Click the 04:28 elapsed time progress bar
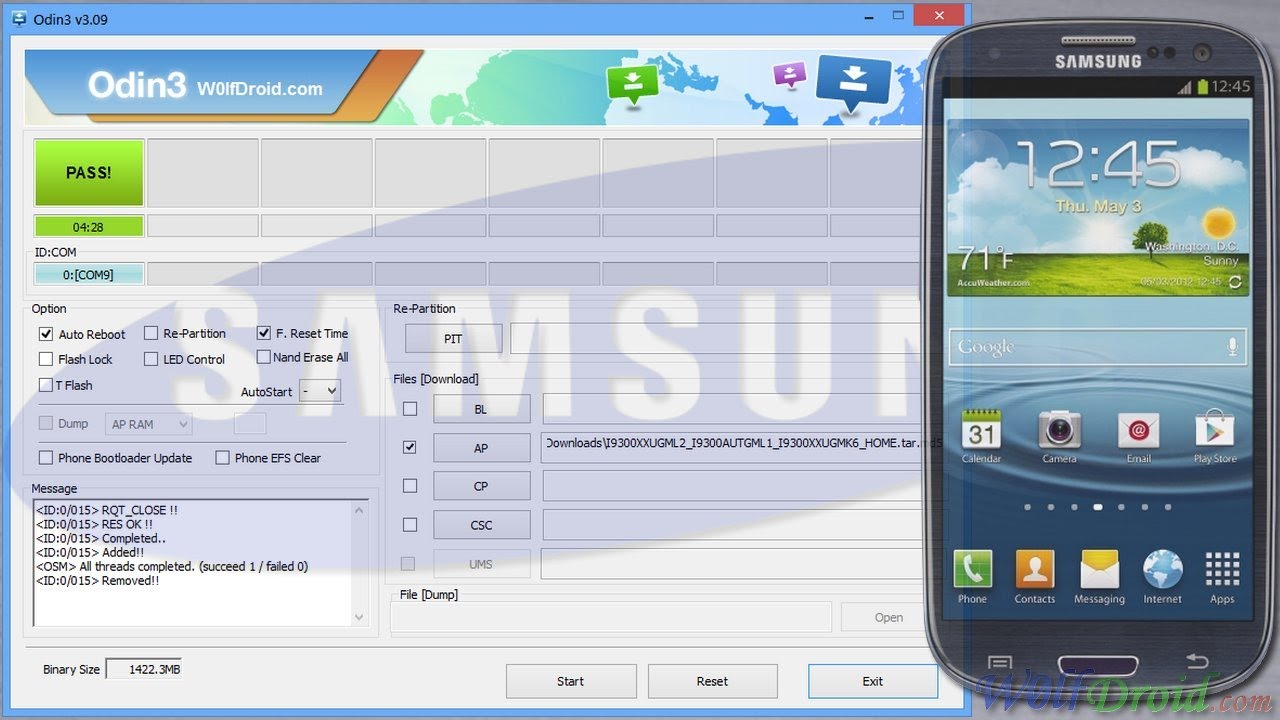The height and width of the screenshot is (720, 1280). pyautogui.click(x=89, y=227)
